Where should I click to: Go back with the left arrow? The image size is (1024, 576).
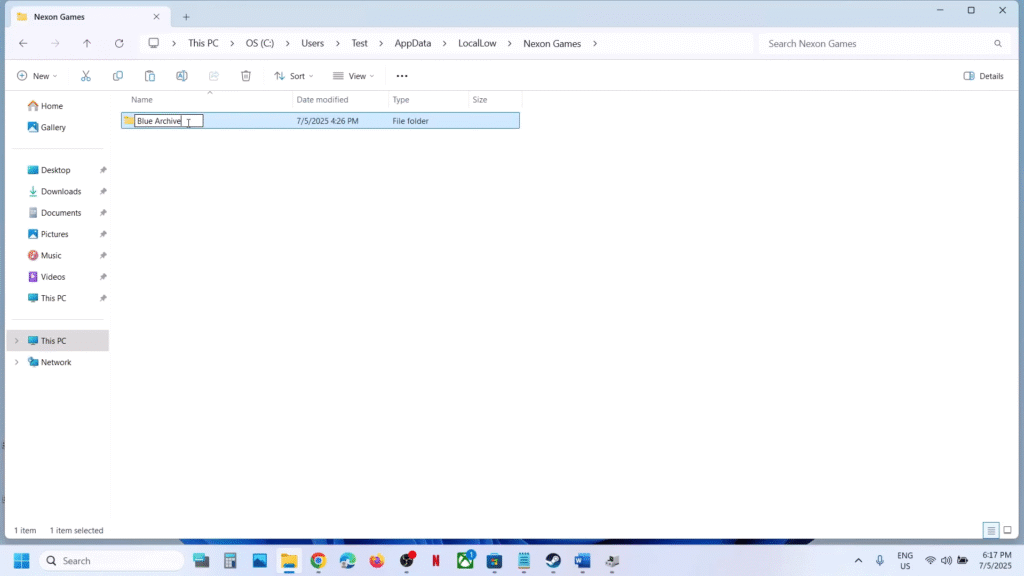[x=24, y=43]
